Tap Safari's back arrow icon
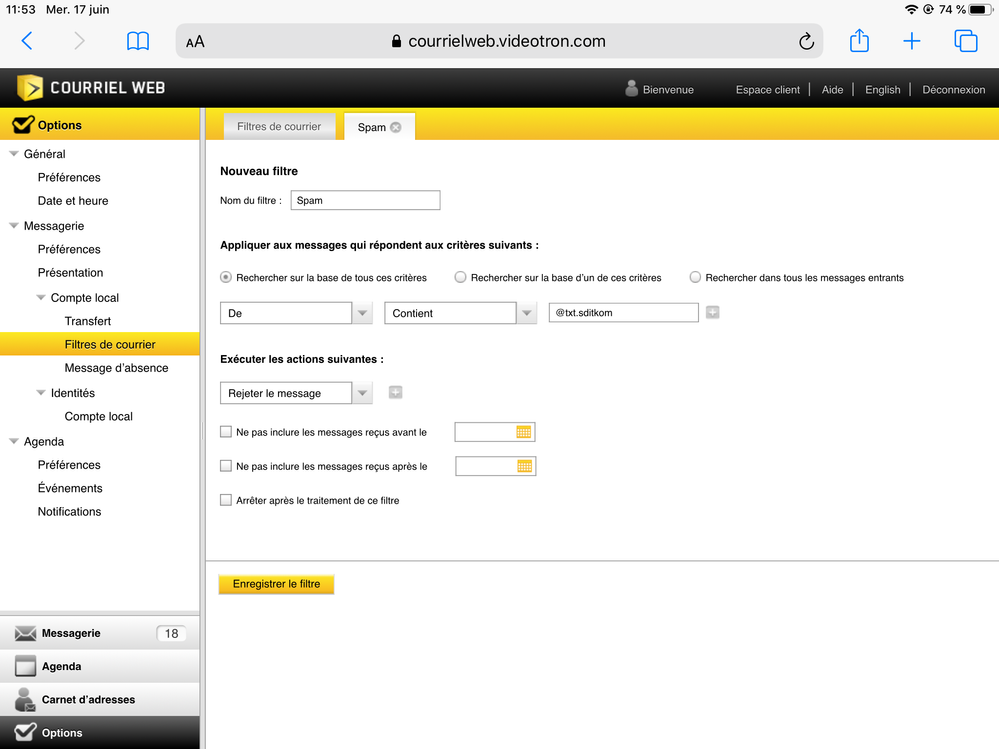 27,41
